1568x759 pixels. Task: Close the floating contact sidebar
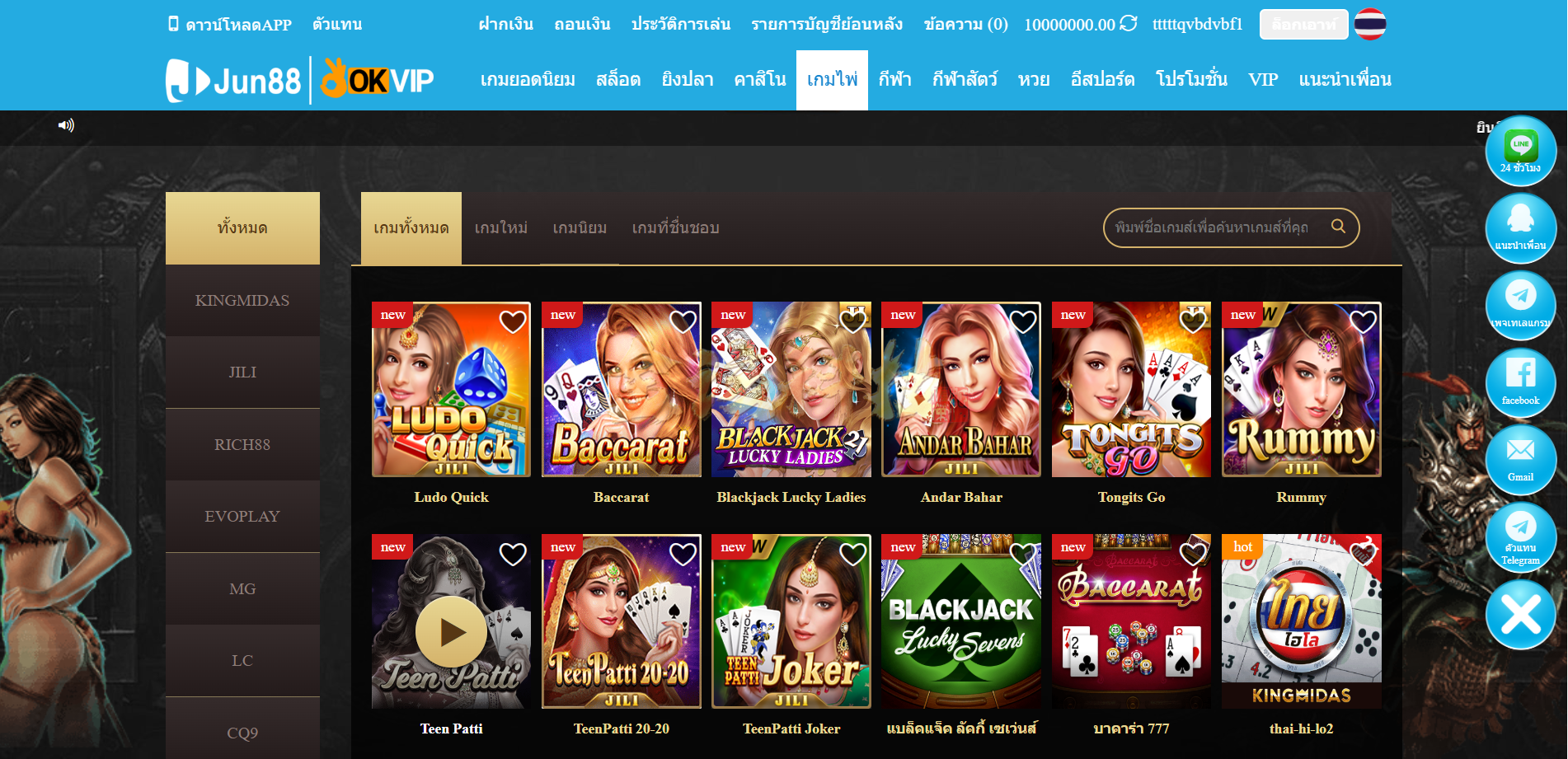coord(1520,615)
